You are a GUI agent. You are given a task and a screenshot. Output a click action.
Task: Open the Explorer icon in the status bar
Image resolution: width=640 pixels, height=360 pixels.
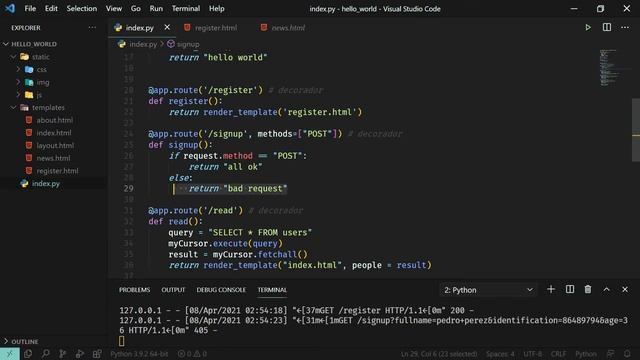point(28,354)
